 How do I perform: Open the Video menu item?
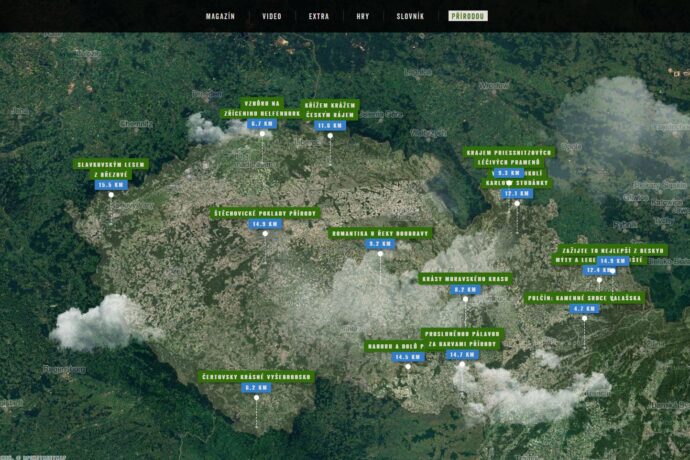(x=272, y=16)
